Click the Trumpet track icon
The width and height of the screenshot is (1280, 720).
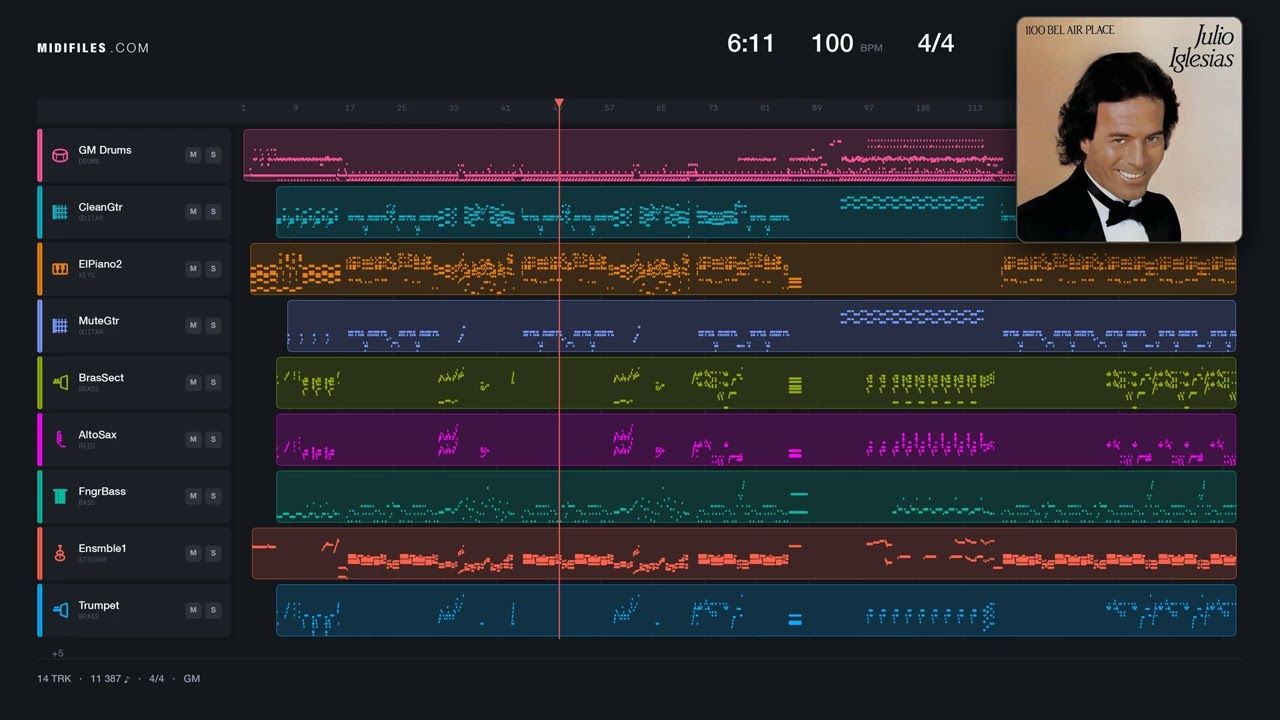click(60, 611)
